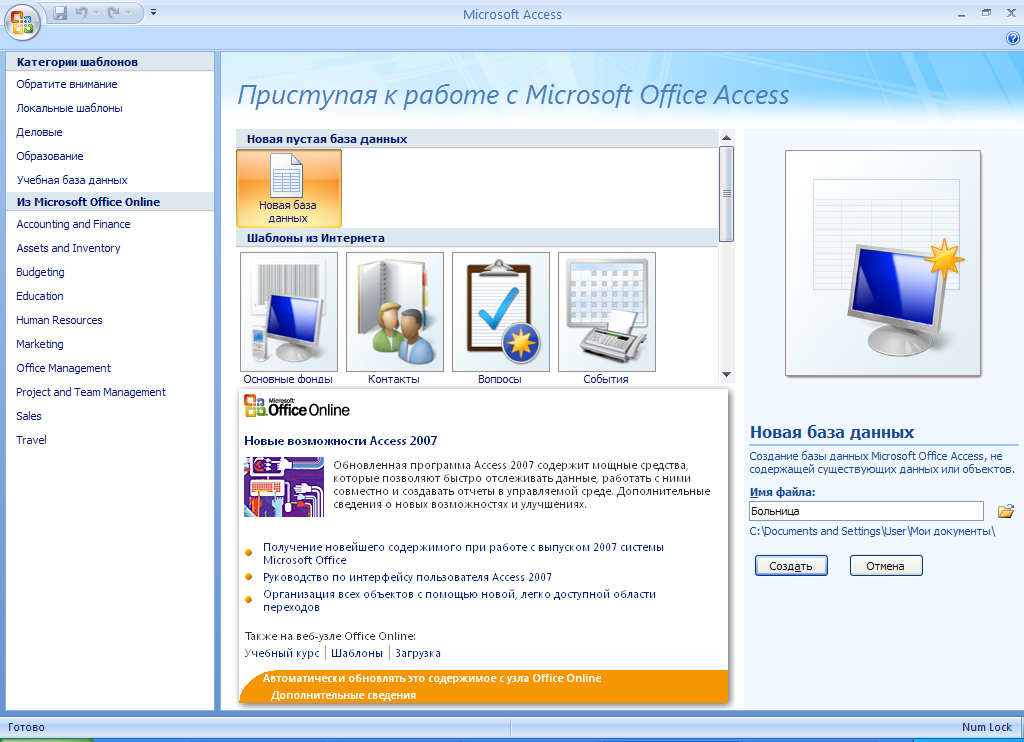This screenshot has height=742, width=1024.
Task: Open Sales templates
Action: (29, 416)
